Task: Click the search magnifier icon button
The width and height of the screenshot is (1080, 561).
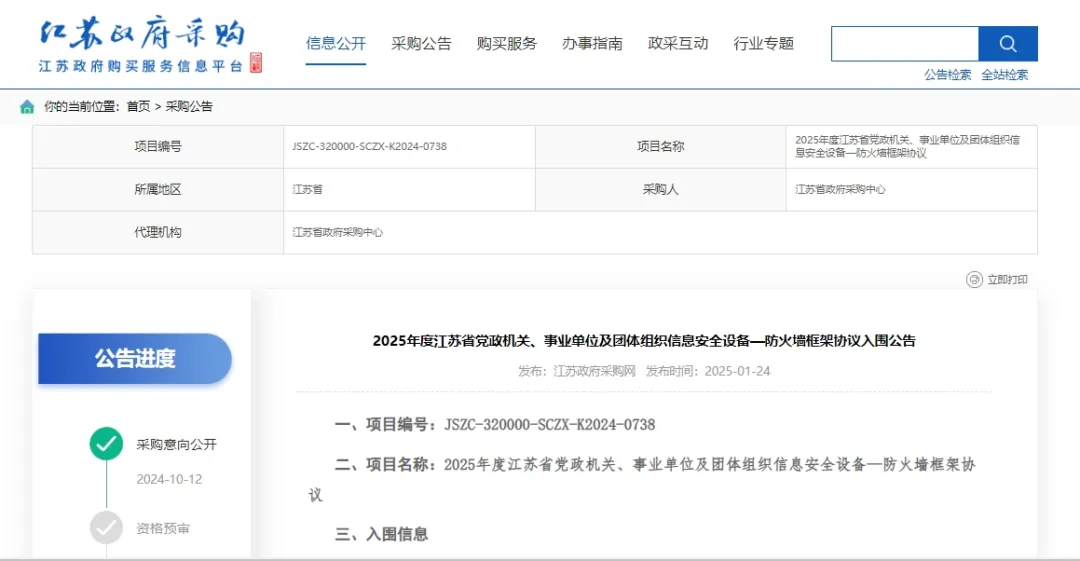Action: 1007,44
